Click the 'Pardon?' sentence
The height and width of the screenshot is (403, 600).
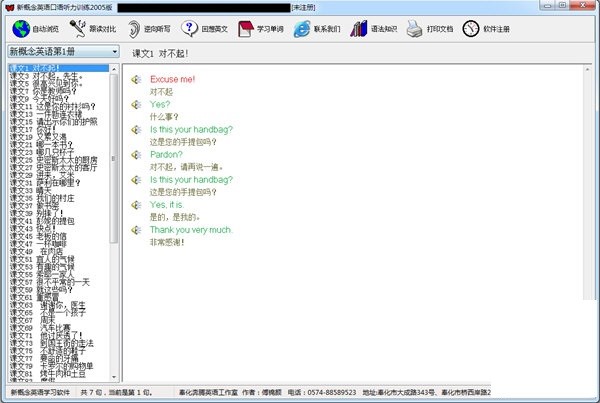166,155
